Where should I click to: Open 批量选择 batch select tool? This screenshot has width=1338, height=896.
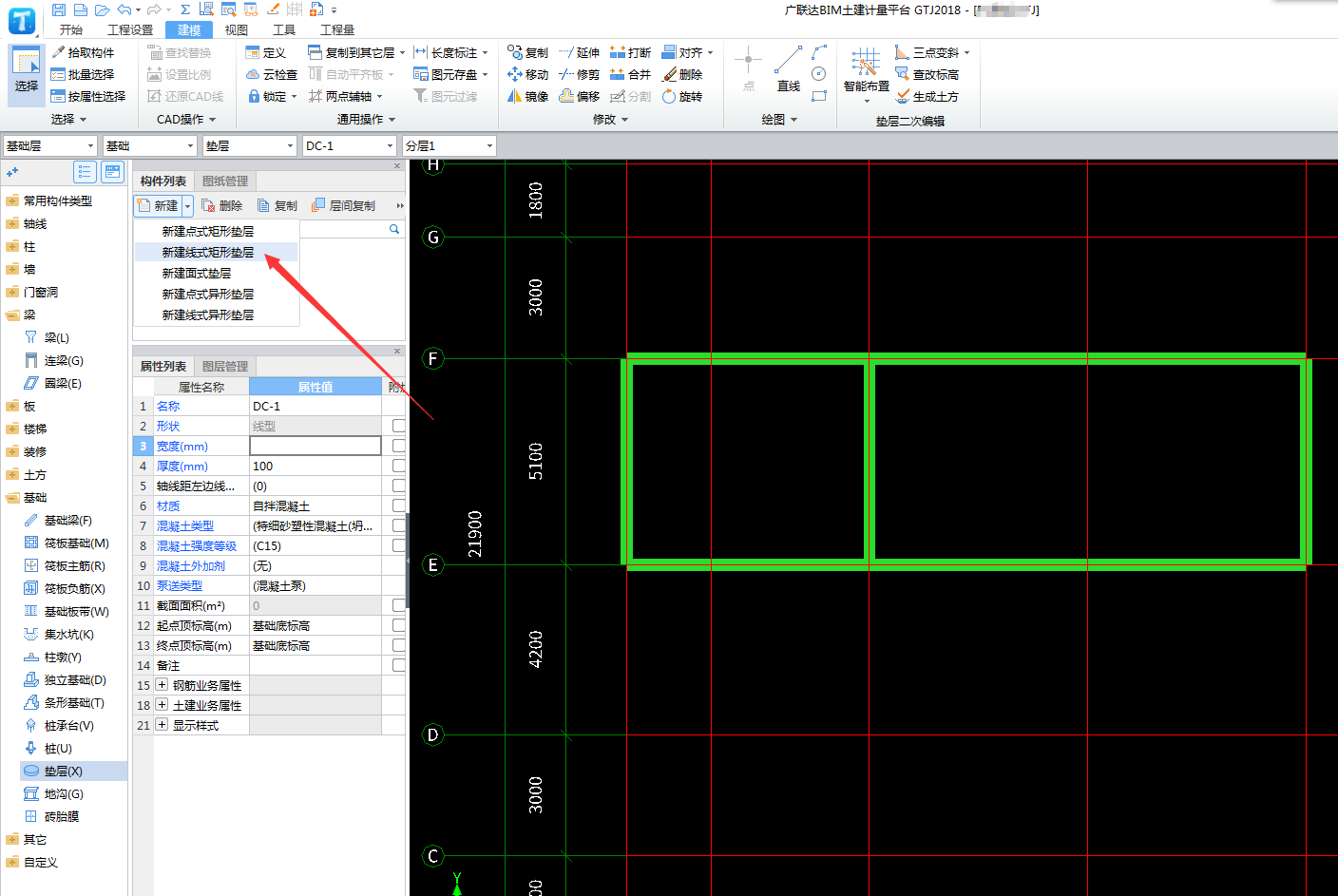(x=83, y=74)
